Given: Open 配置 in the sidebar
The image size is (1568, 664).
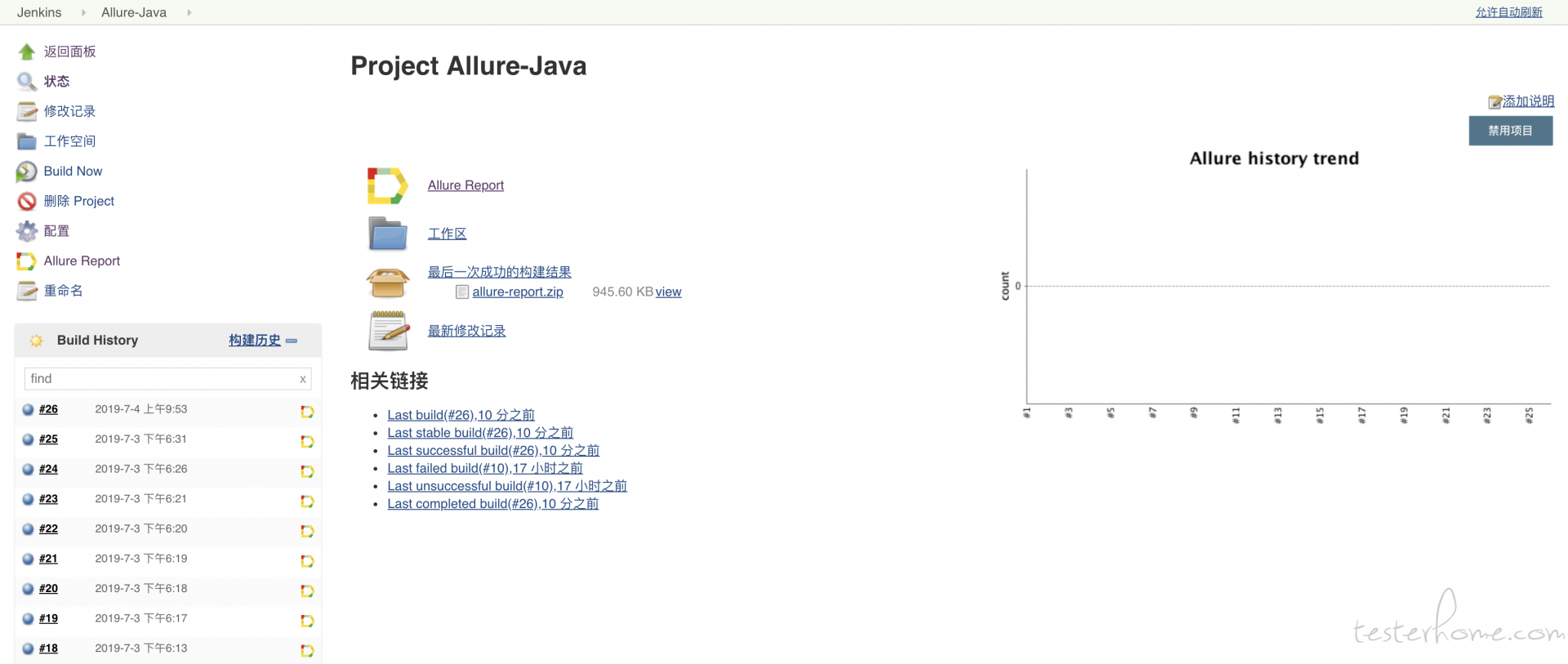Looking at the screenshot, I should click(x=57, y=231).
